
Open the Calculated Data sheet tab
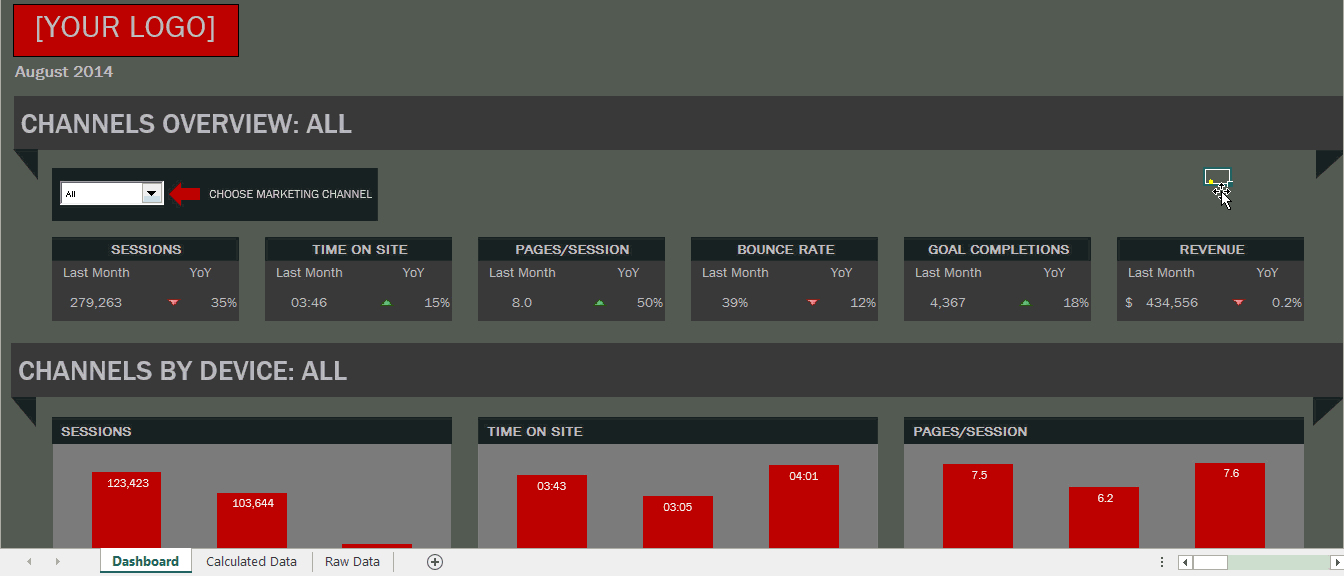[251, 562]
